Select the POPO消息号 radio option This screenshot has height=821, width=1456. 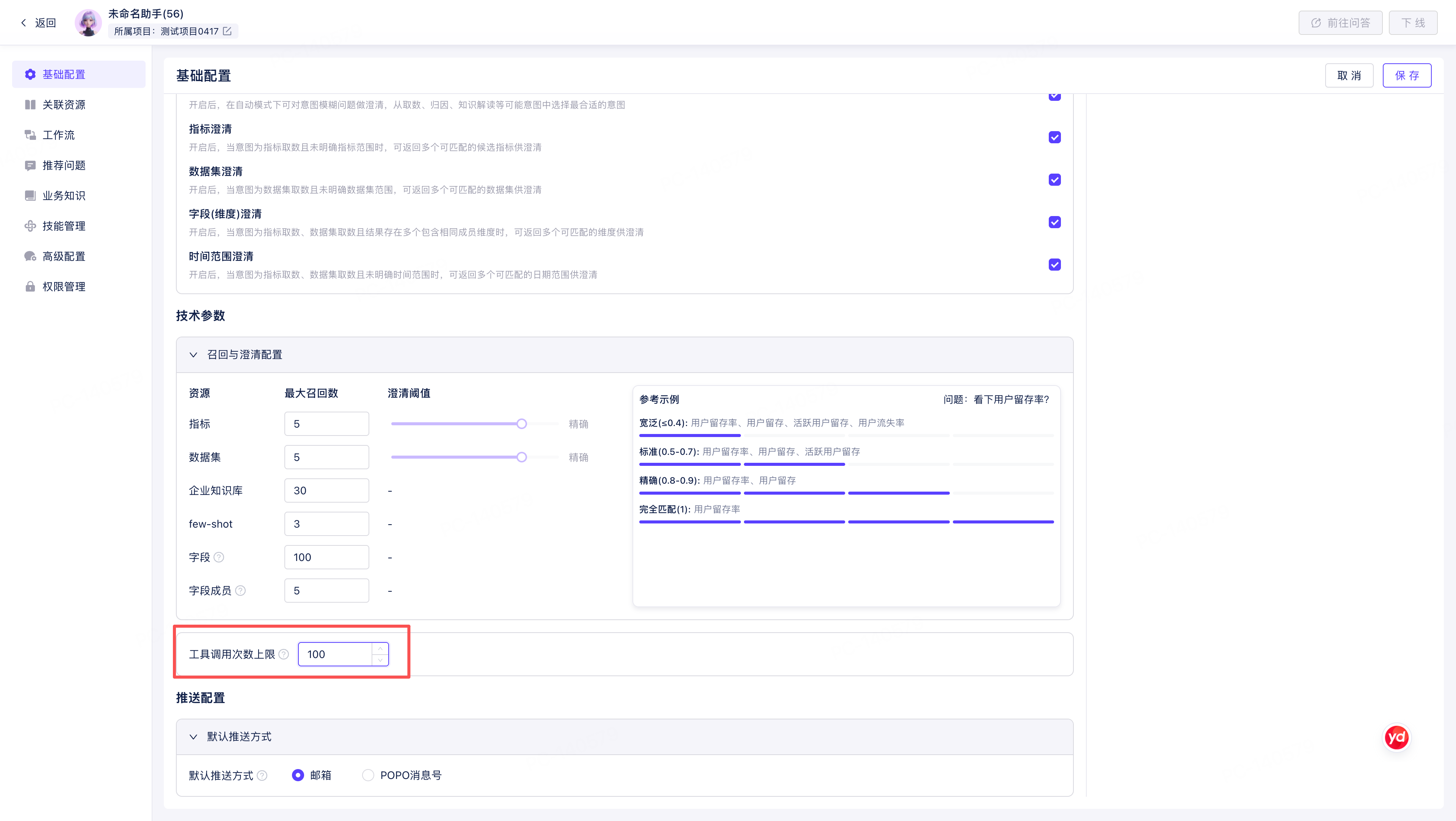(368, 775)
